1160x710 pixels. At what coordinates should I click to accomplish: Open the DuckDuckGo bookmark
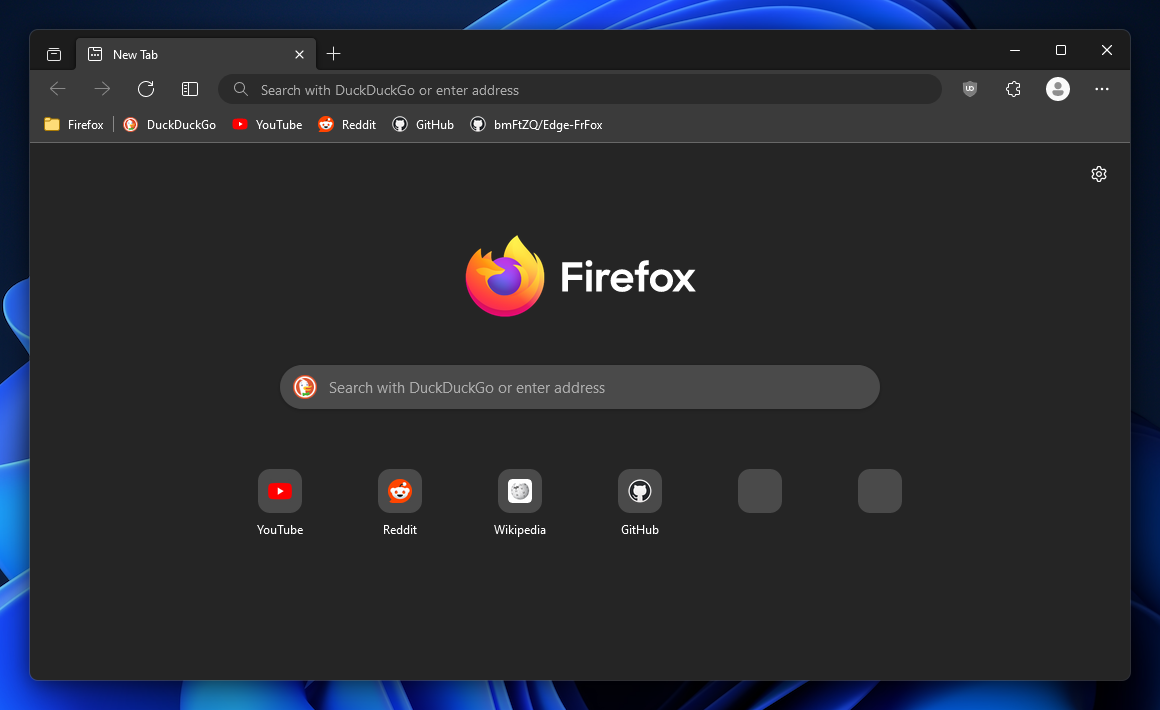click(169, 124)
